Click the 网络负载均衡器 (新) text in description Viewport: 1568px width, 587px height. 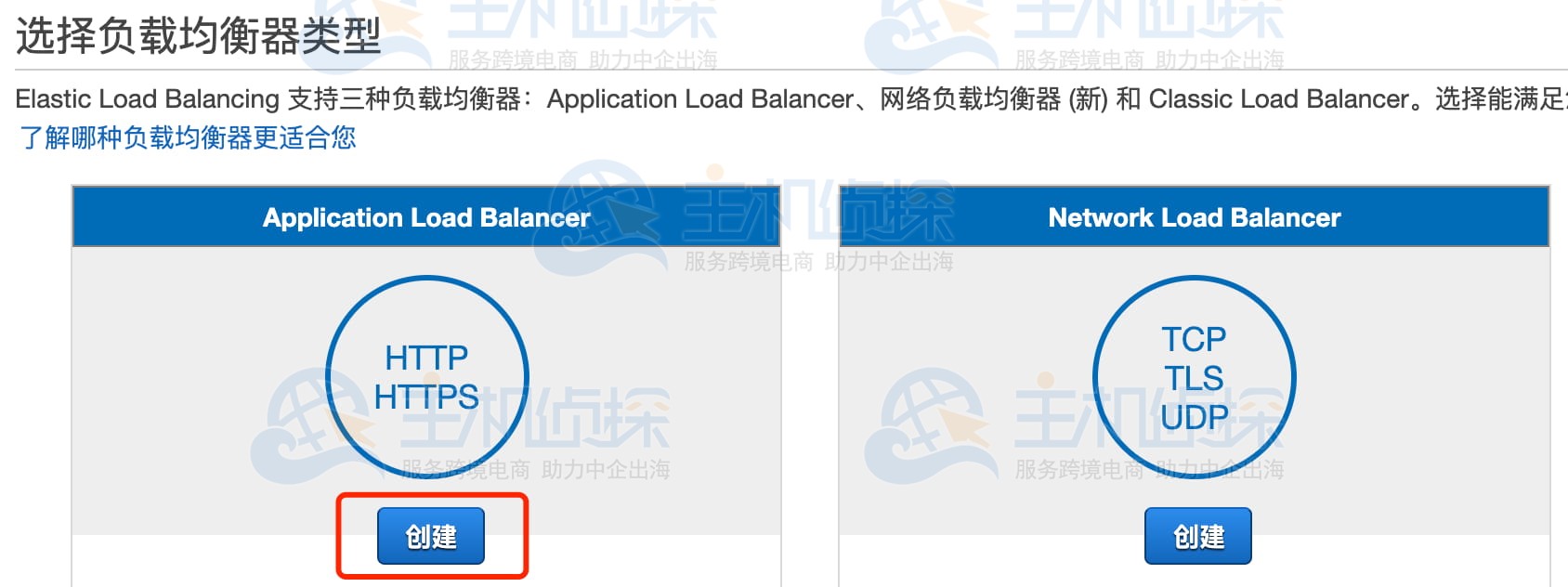[994, 98]
